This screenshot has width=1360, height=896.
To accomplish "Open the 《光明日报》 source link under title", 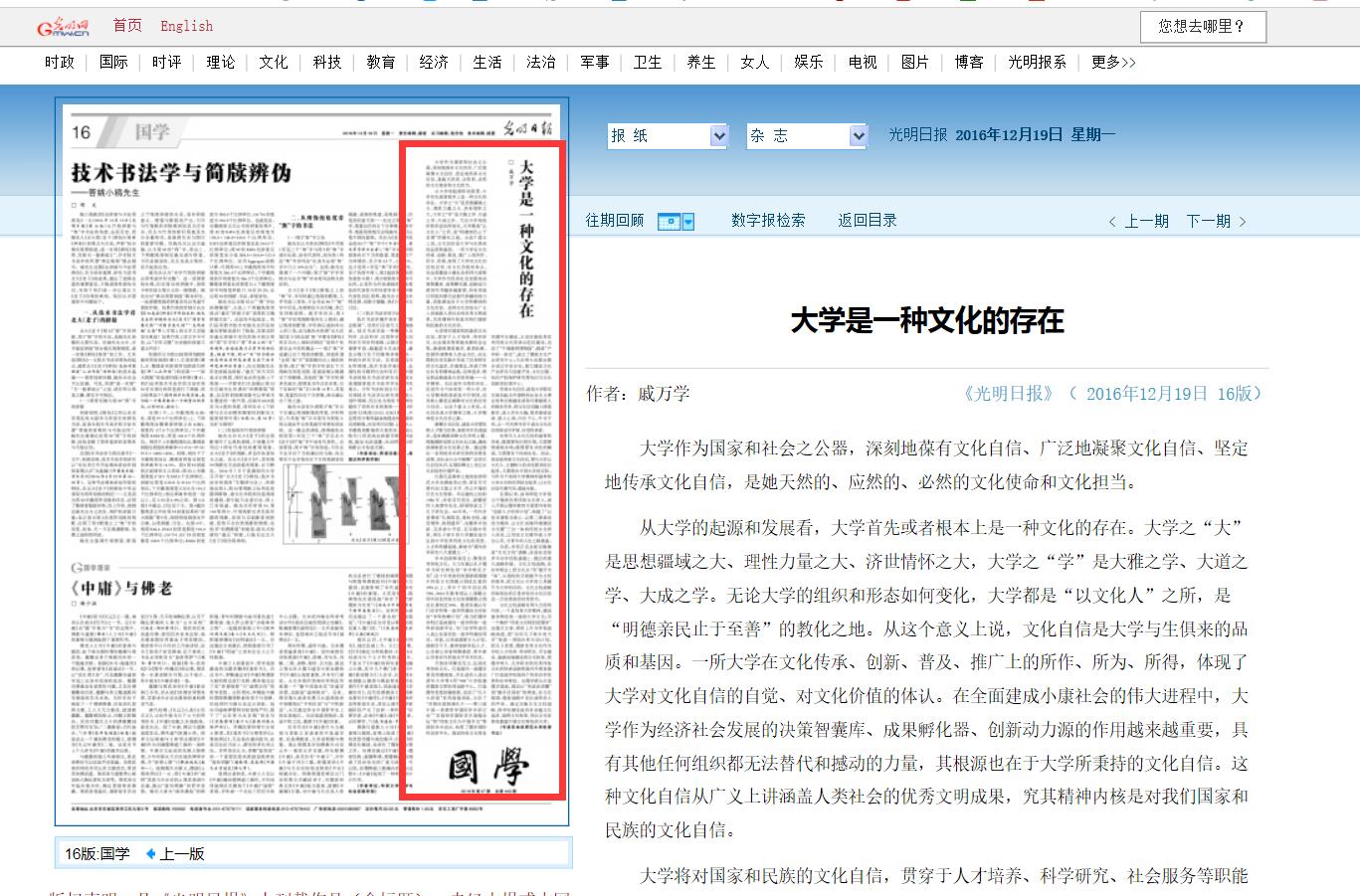I will pyautogui.click(x=1009, y=393).
